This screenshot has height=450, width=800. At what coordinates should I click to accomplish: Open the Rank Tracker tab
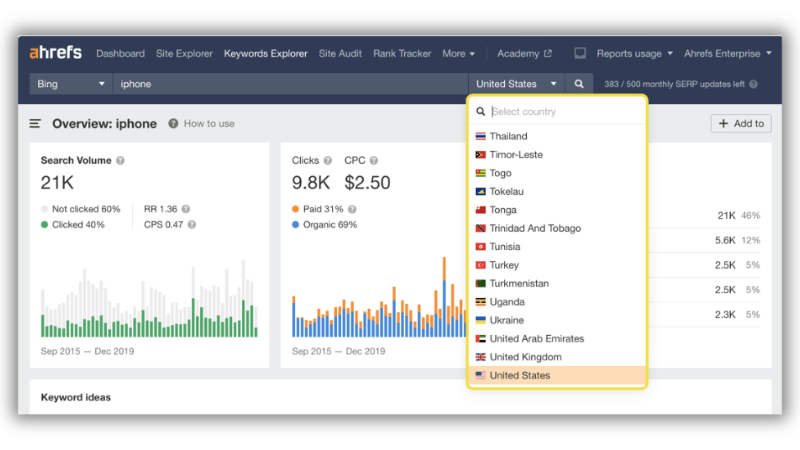click(402, 54)
